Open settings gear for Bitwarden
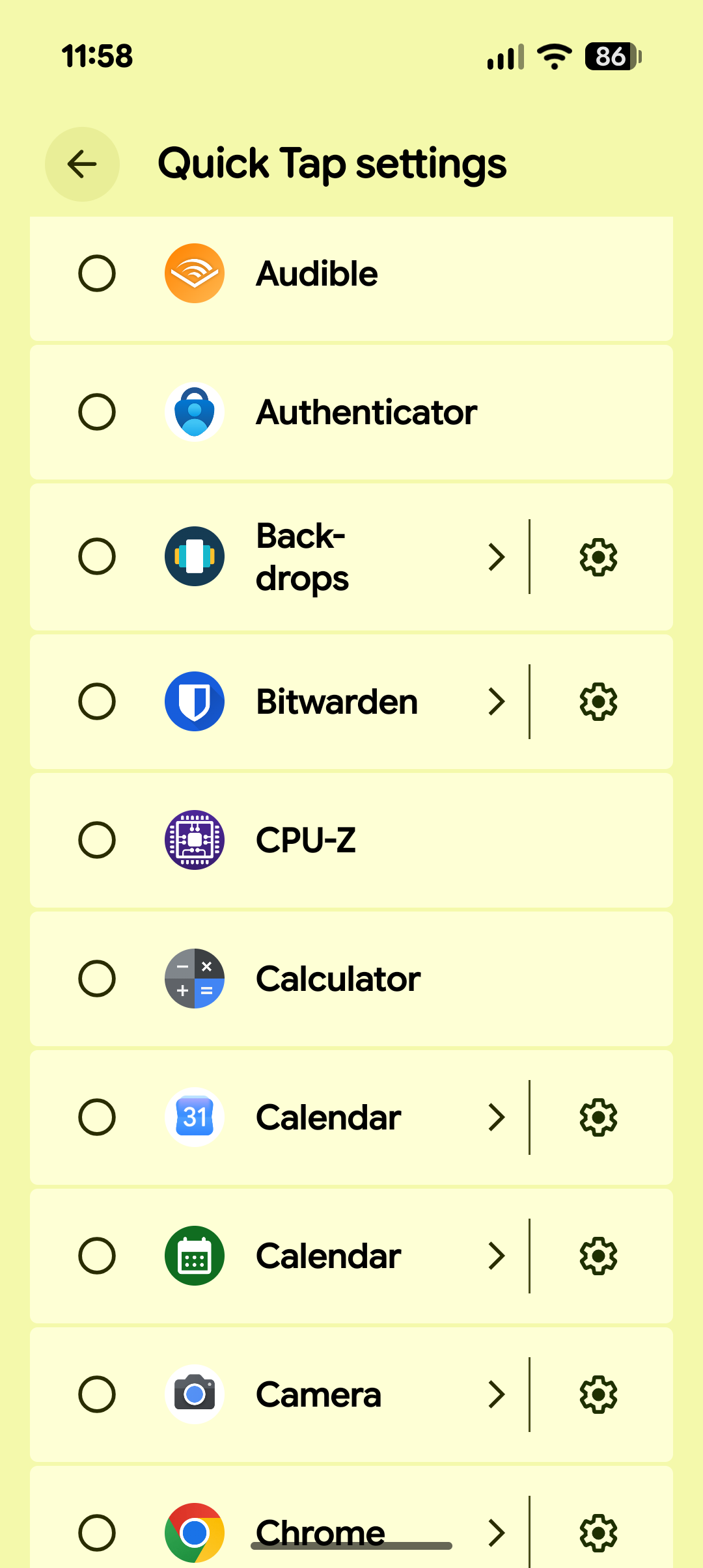The height and width of the screenshot is (1568, 703). tap(598, 701)
